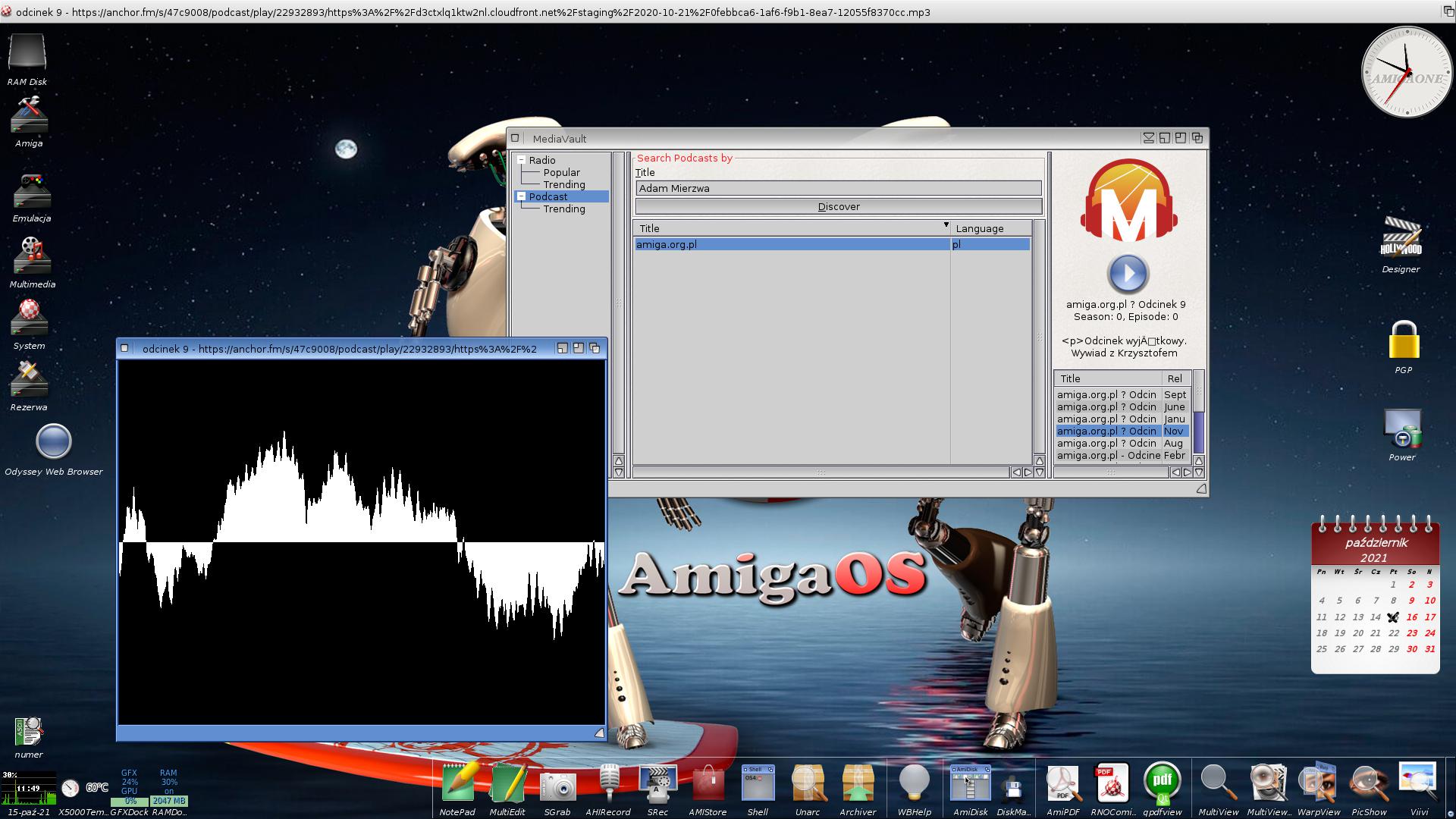Launch MultiEdit from the dock

coord(507,783)
